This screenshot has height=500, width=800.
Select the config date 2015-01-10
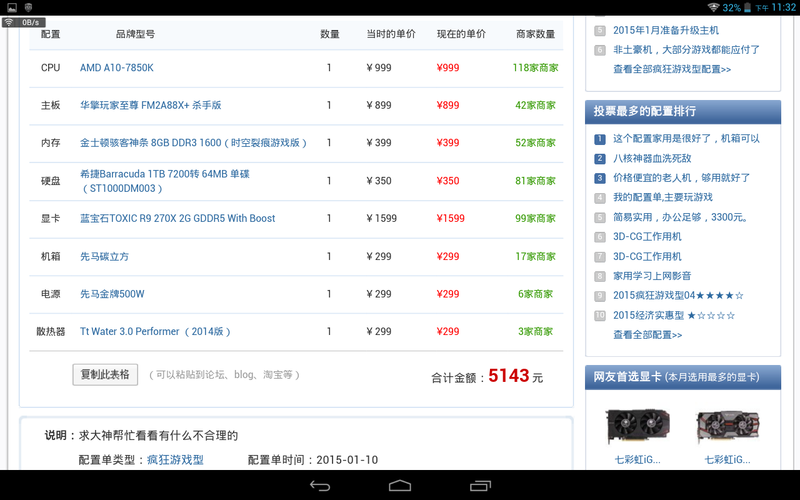[347, 460]
